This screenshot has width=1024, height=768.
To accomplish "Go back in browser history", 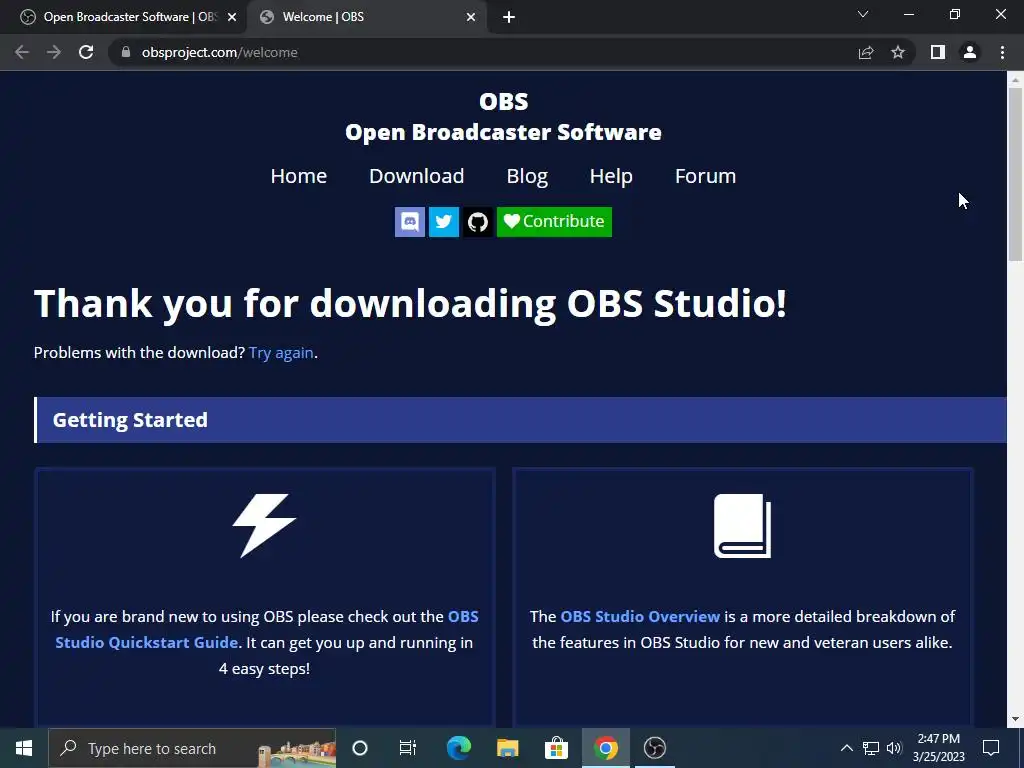I will [x=22, y=52].
